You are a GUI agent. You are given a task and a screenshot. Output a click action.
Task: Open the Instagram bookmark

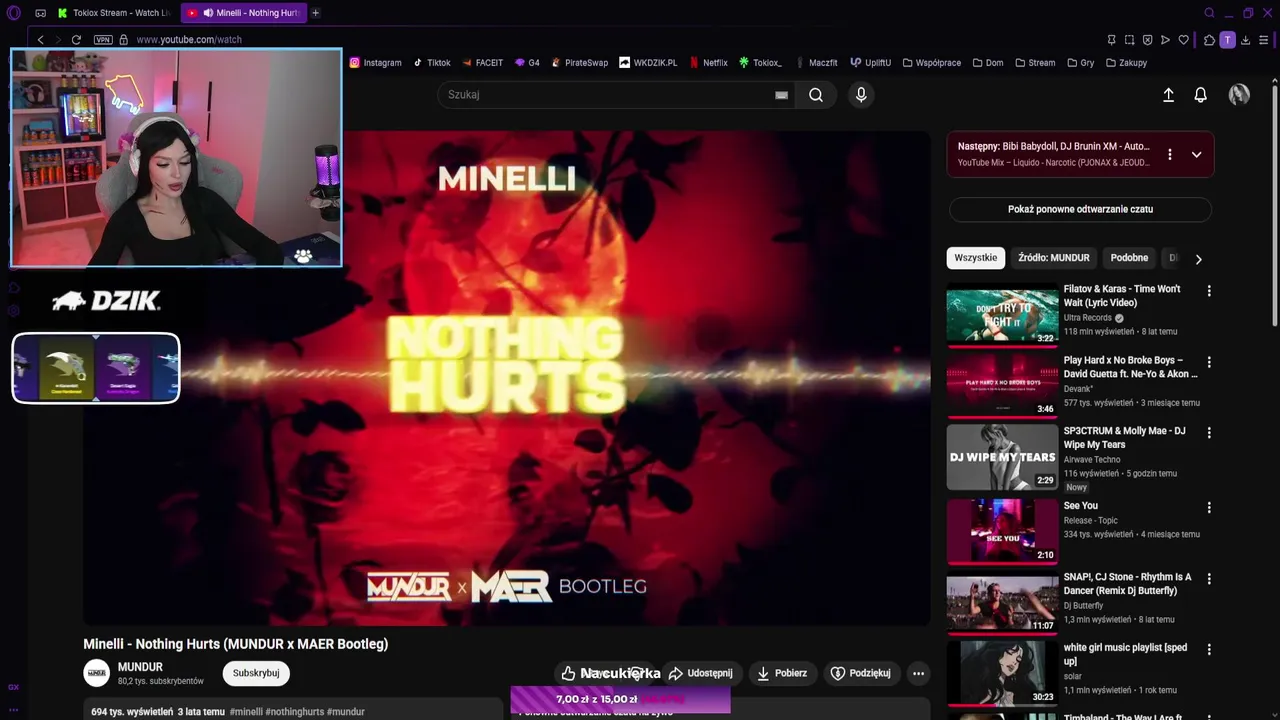(376, 62)
